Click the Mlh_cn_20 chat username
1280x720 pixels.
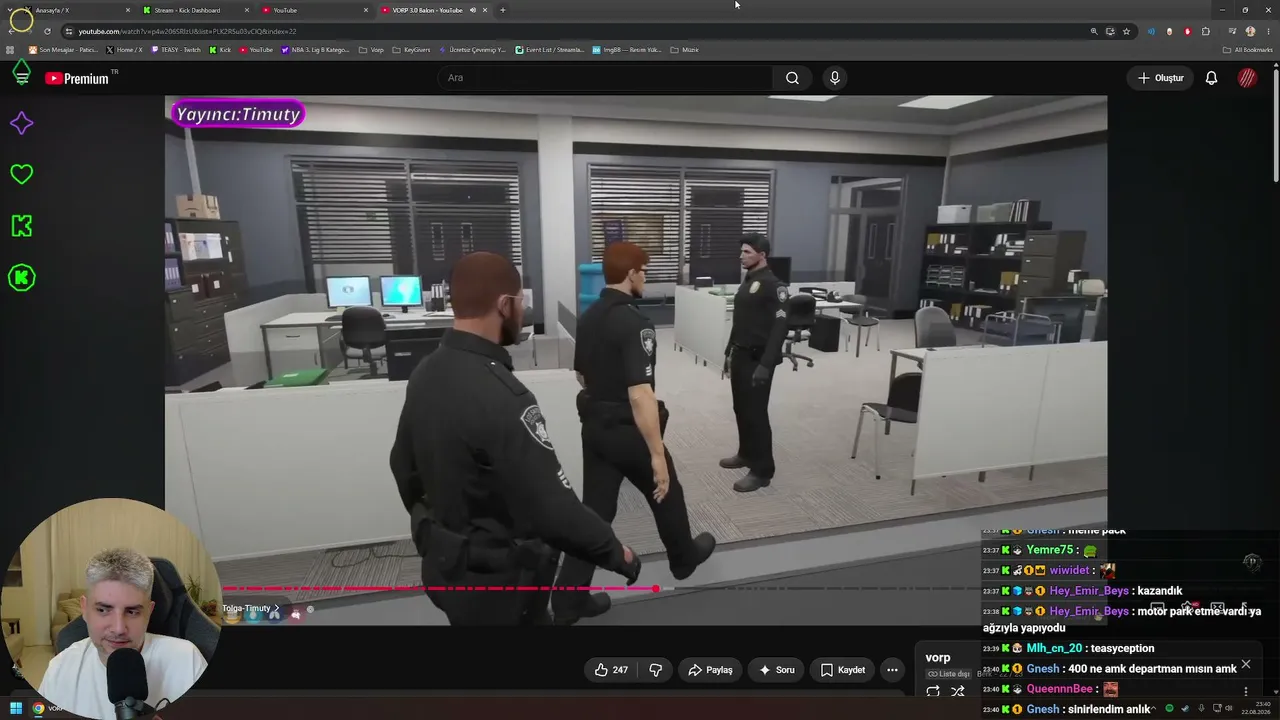(1054, 649)
